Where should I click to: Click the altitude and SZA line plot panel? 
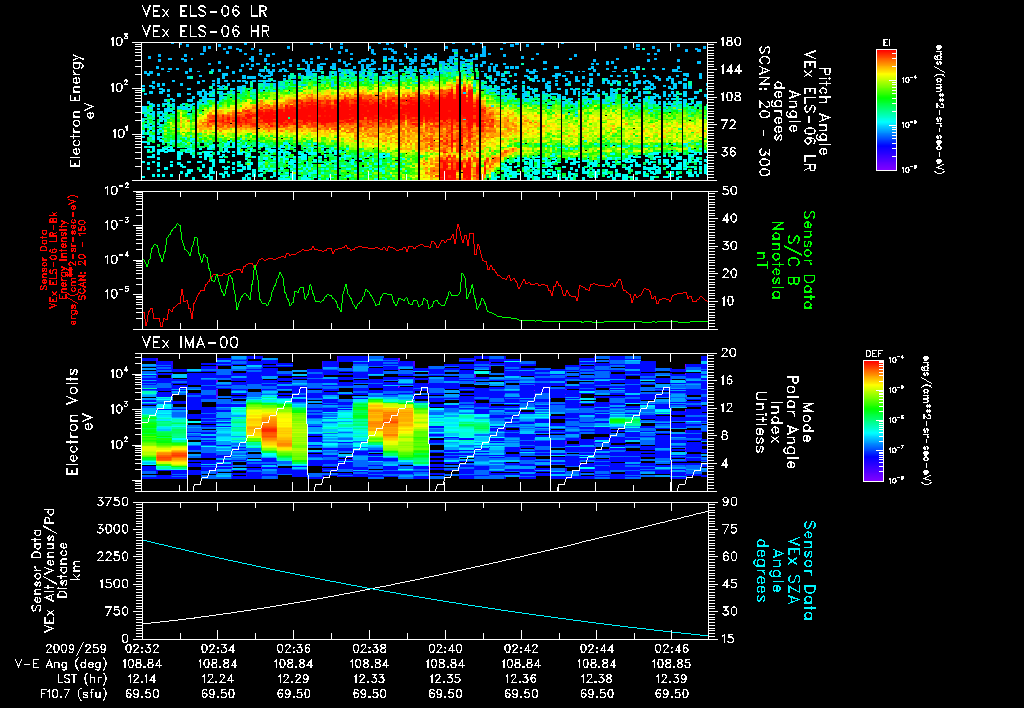coord(424,570)
